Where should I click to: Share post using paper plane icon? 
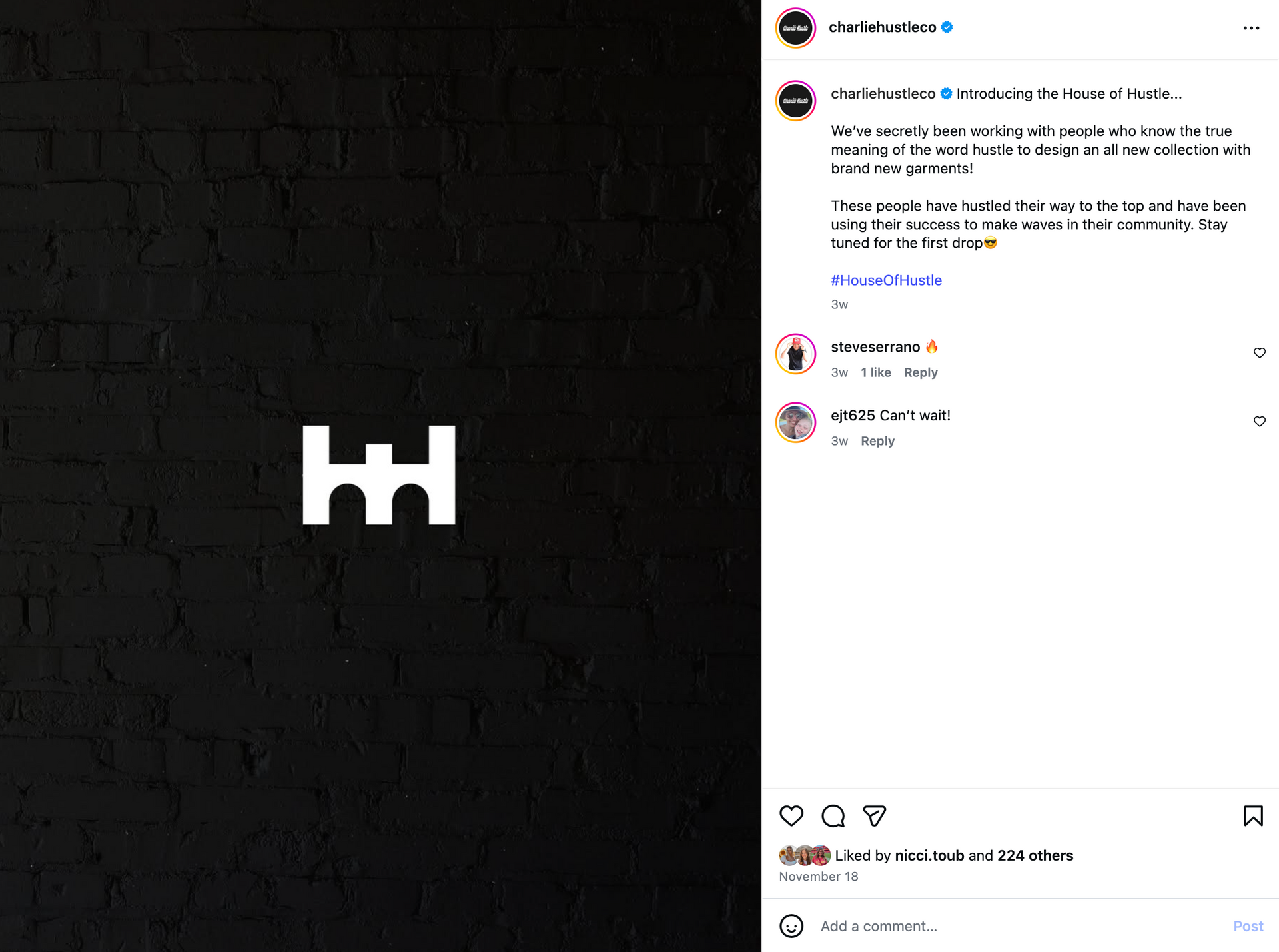[x=875, y=816]
